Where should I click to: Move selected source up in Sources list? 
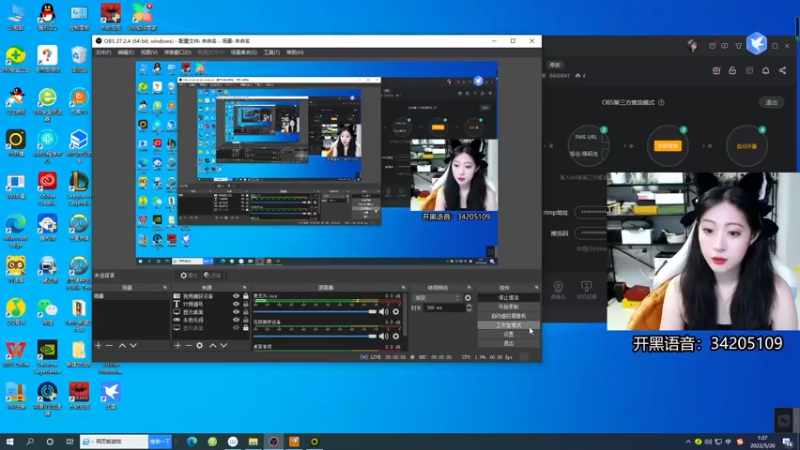(213, 345)
